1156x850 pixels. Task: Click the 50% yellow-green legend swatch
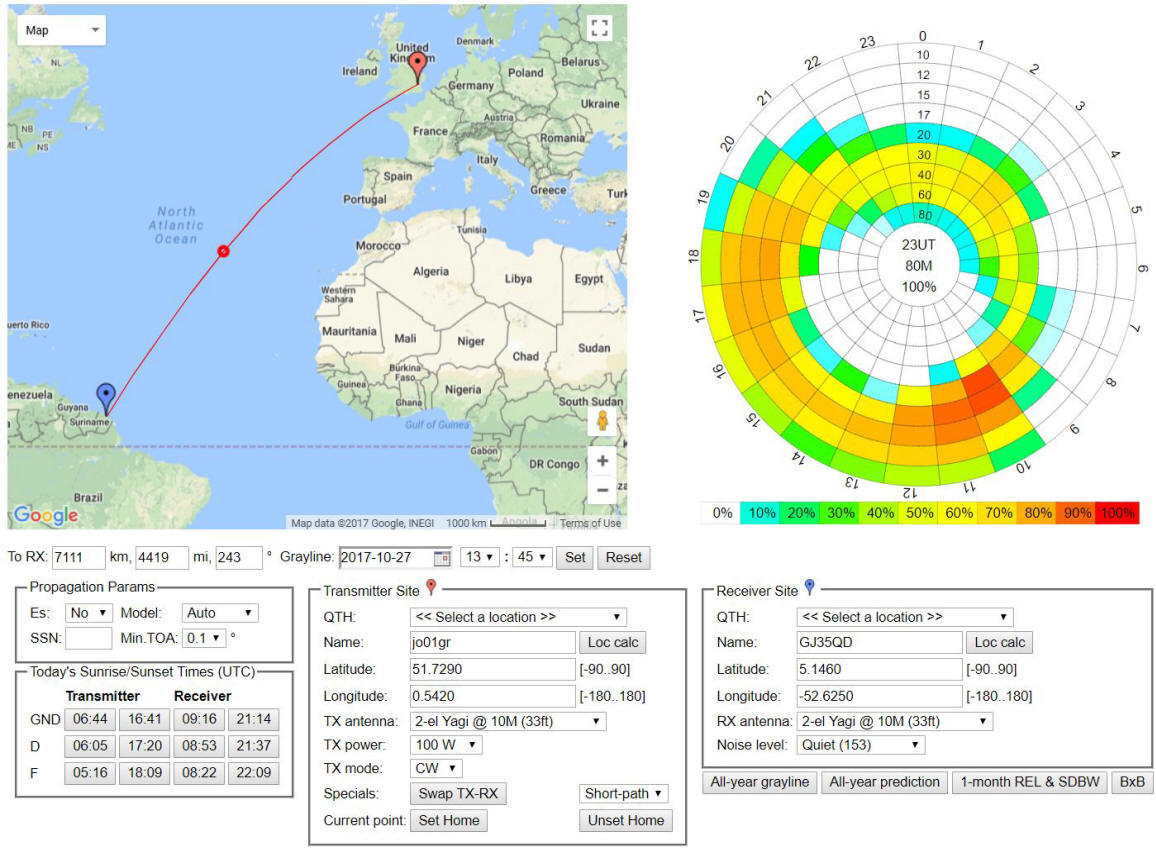[x=919, y=513]
